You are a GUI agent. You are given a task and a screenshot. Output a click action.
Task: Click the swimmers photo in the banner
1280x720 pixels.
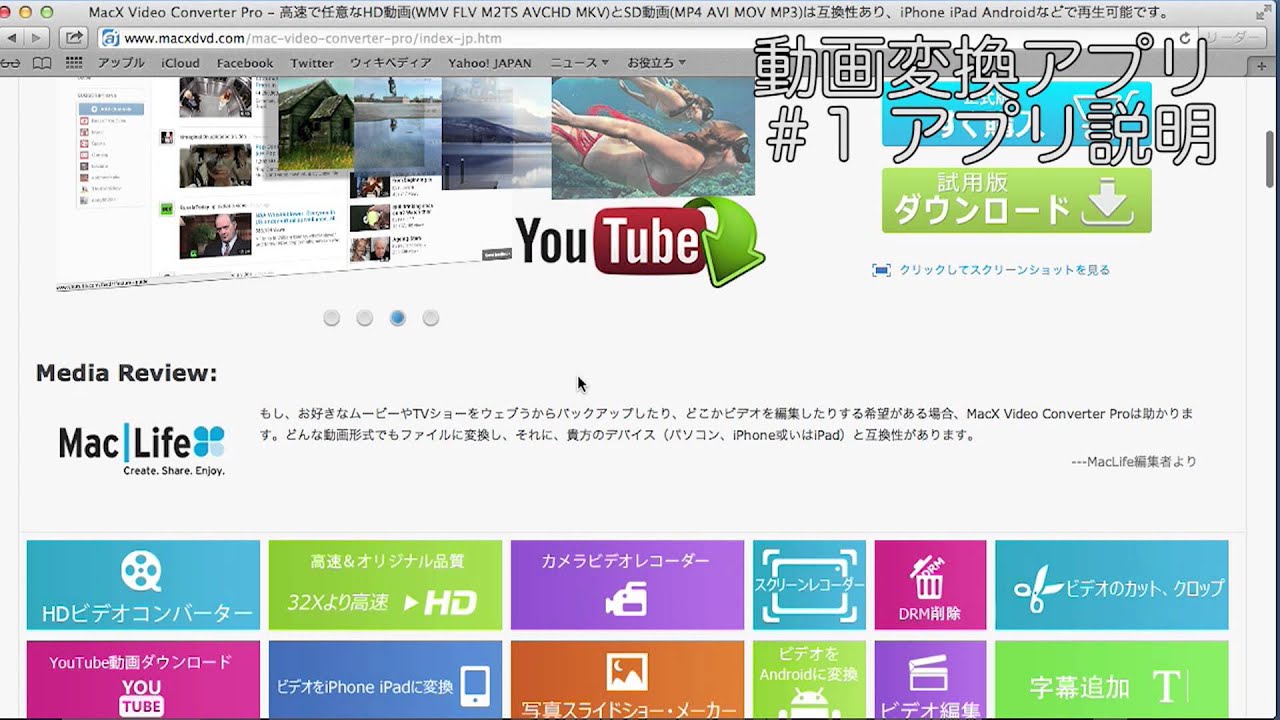point(653,137)
